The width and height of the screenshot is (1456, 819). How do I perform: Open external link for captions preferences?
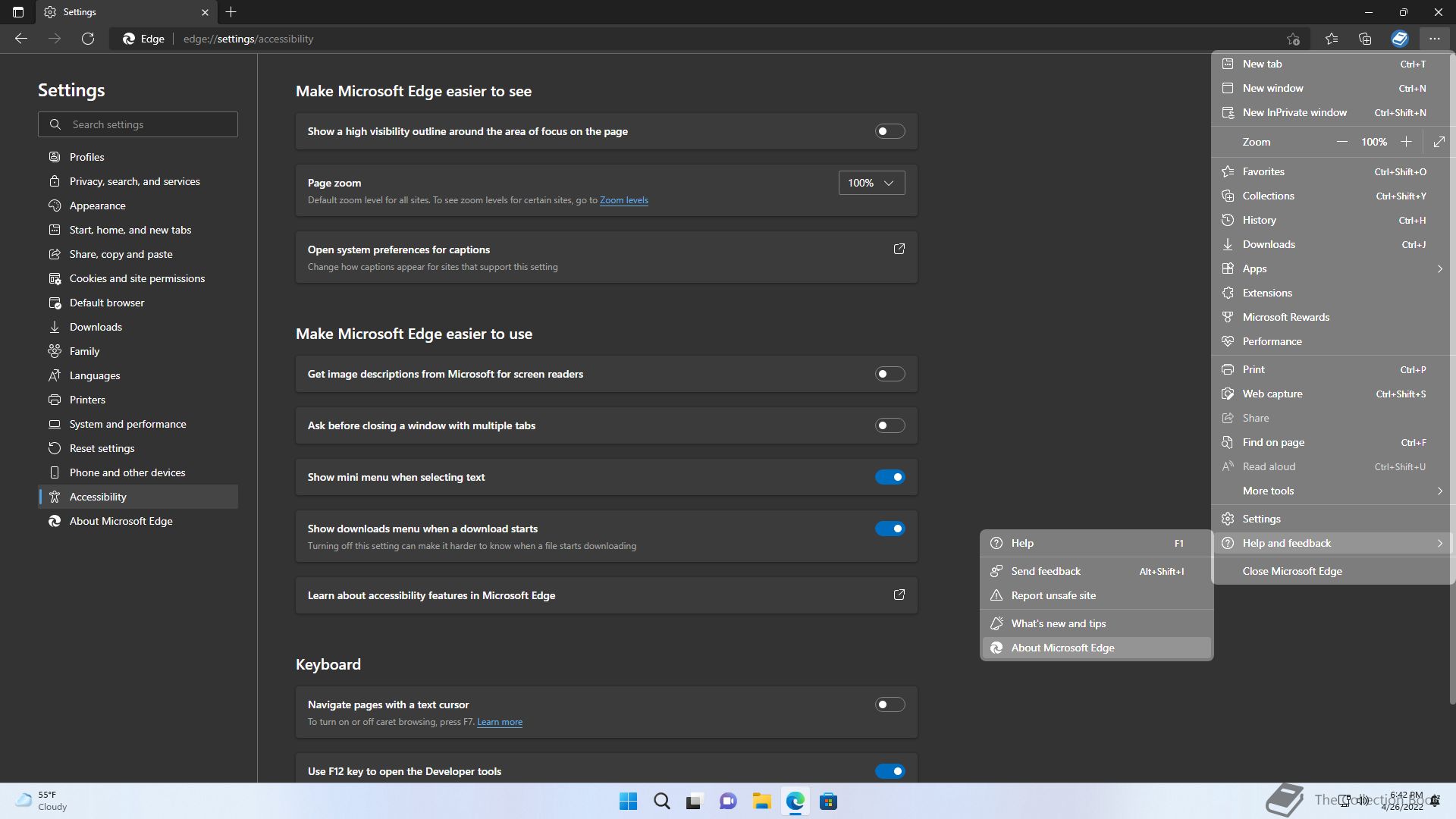tap(899, 249)
